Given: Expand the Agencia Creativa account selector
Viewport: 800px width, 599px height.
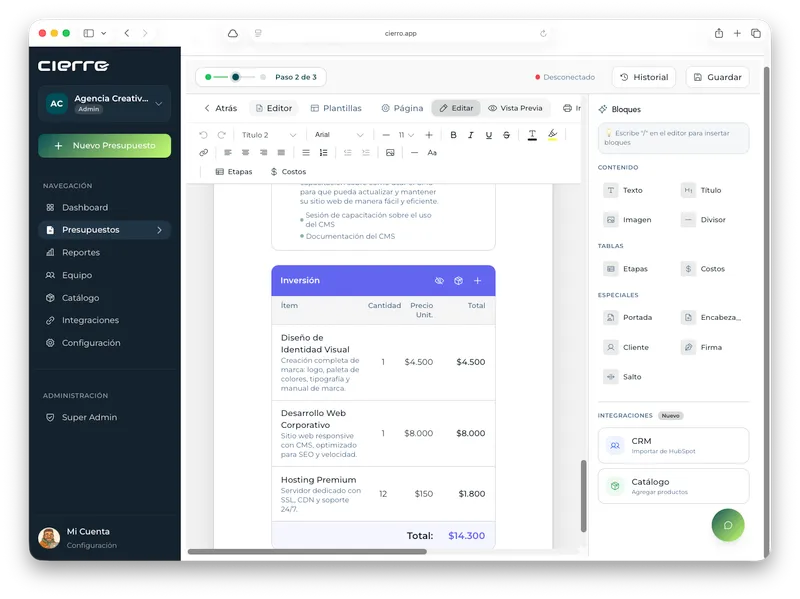Looking at the screenshot, I should (x=105, y=104).
